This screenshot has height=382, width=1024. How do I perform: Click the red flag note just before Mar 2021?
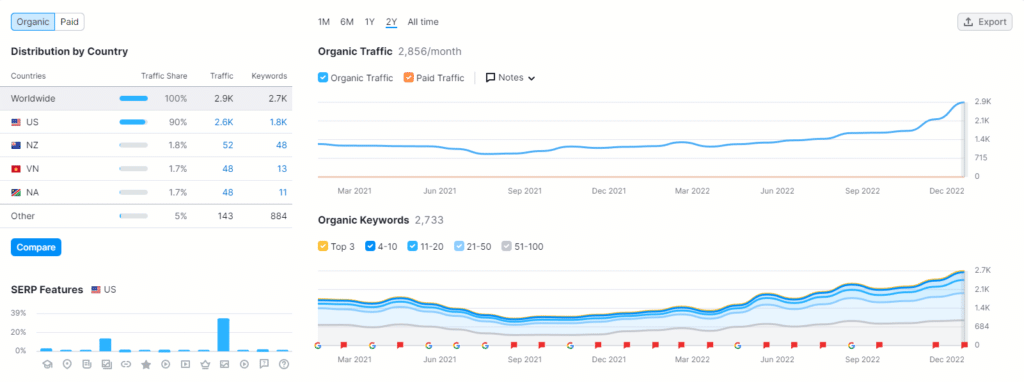pyautogui.click(x=344, y=345)
